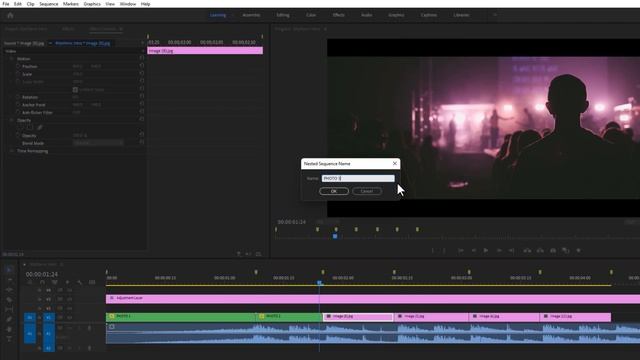The image size is (640, 360).
Task: Go to the Home screen icon
Action: click(x=10, y=15)
